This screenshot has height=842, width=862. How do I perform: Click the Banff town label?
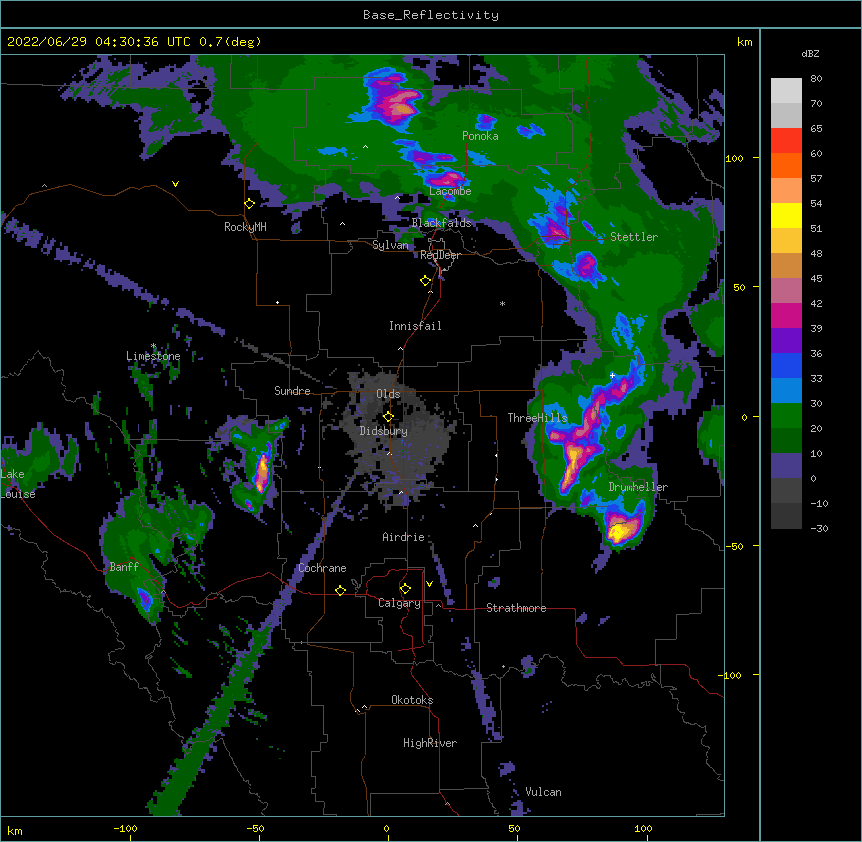point(124,567)
